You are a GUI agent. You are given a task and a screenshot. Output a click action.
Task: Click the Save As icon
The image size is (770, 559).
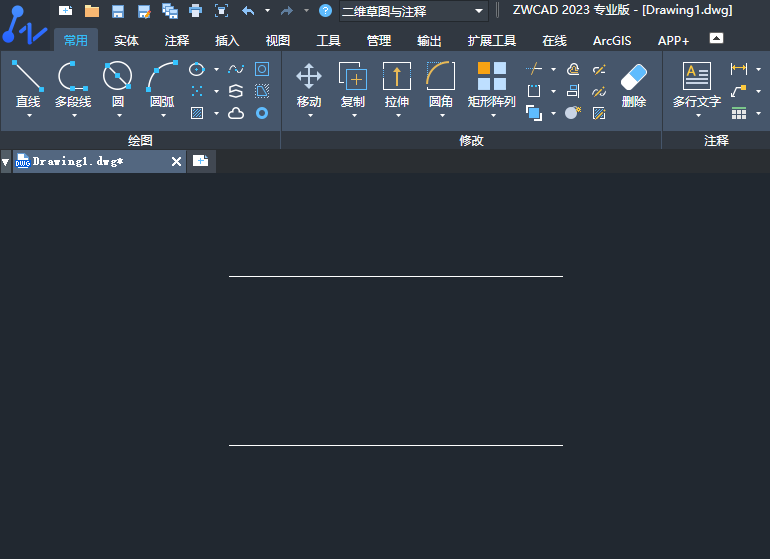(x=144, y=11)
